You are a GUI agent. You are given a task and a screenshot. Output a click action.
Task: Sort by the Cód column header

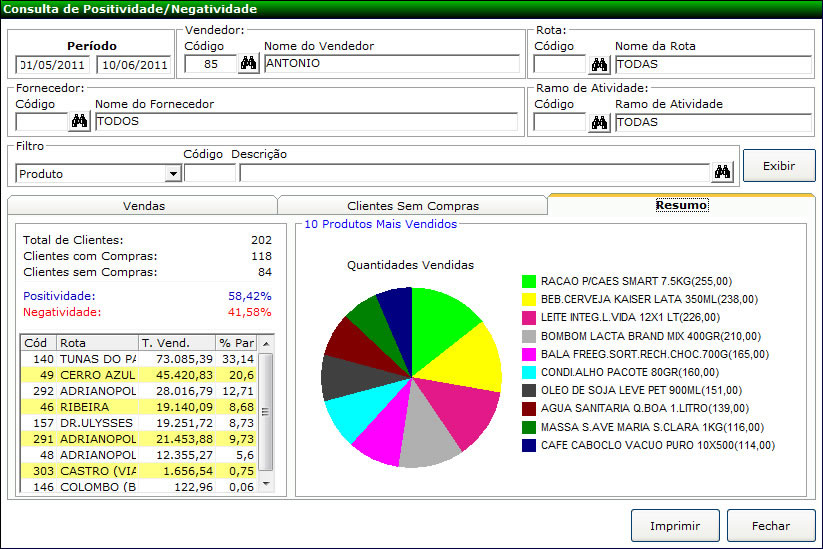coord(38,343)
